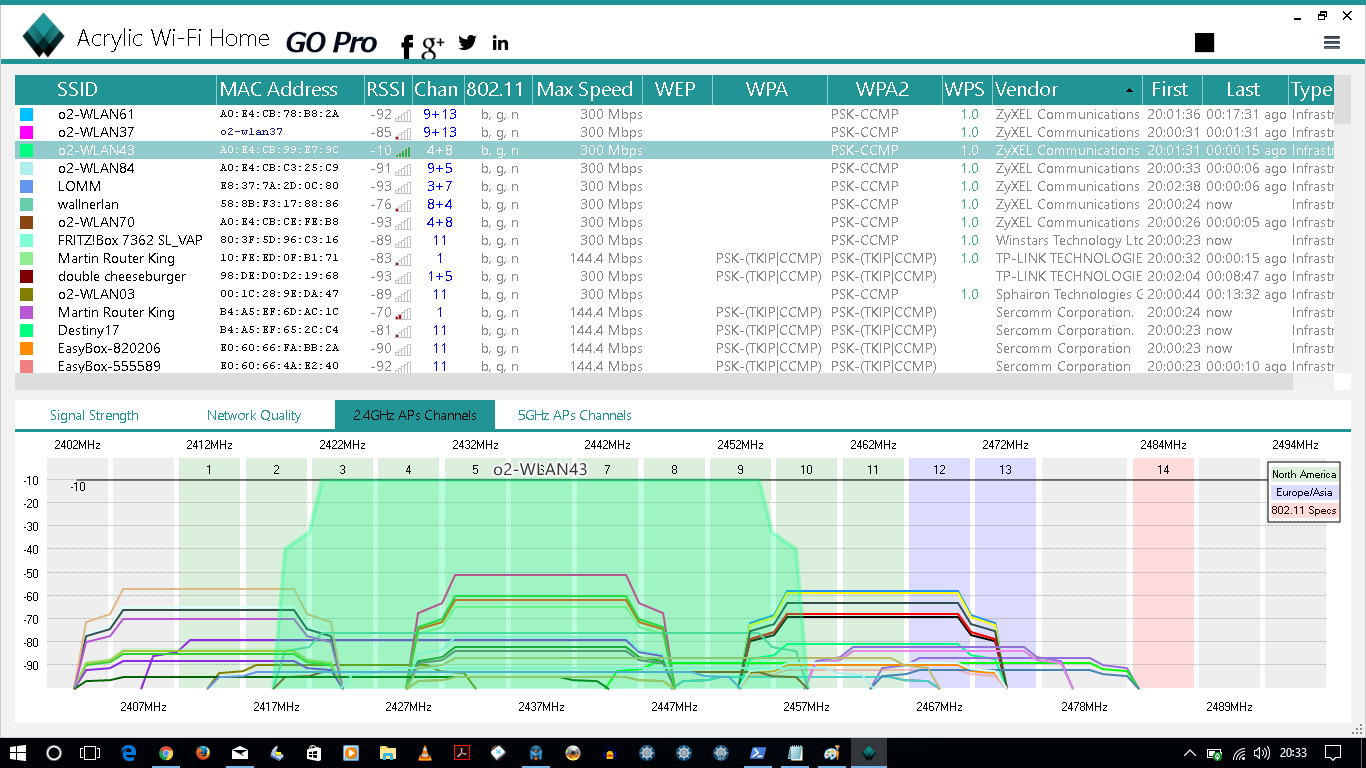Click o2-WLAN43 label in channel chart

pos(540,469)
